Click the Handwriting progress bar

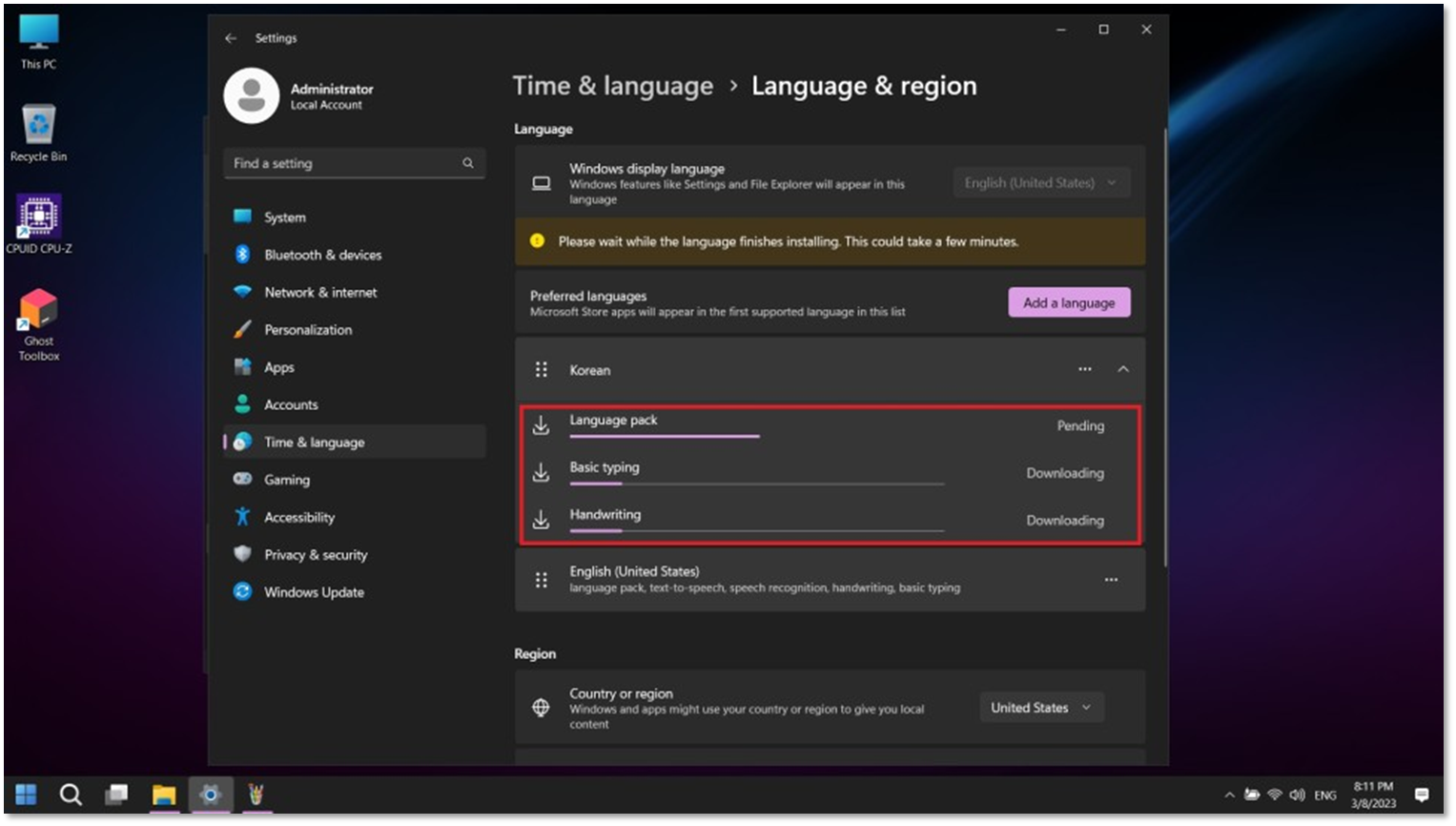[x=757, y=530]
